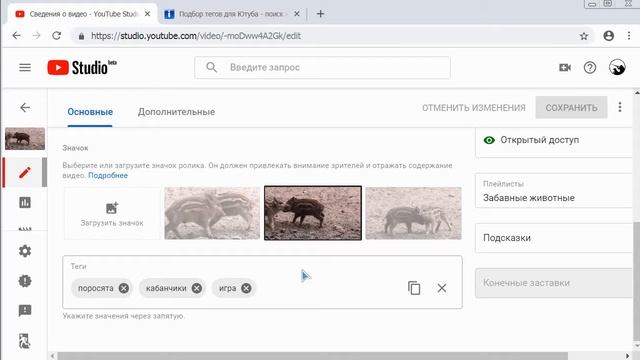Open the analytics bar chart icon
This screenshot has height=360, width=640.
(25, 202)
